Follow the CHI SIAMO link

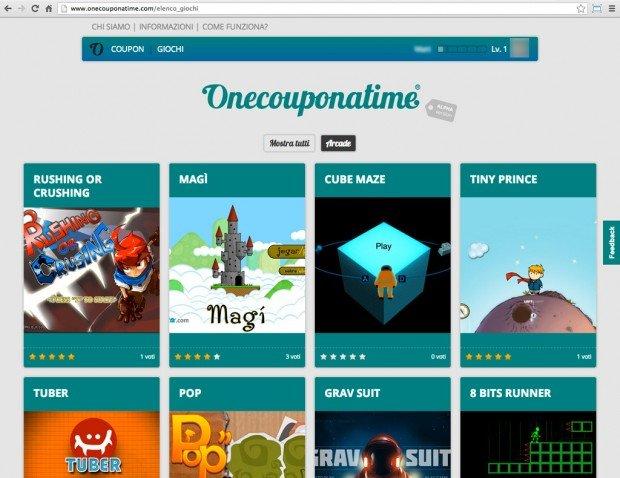click(111, 26)
